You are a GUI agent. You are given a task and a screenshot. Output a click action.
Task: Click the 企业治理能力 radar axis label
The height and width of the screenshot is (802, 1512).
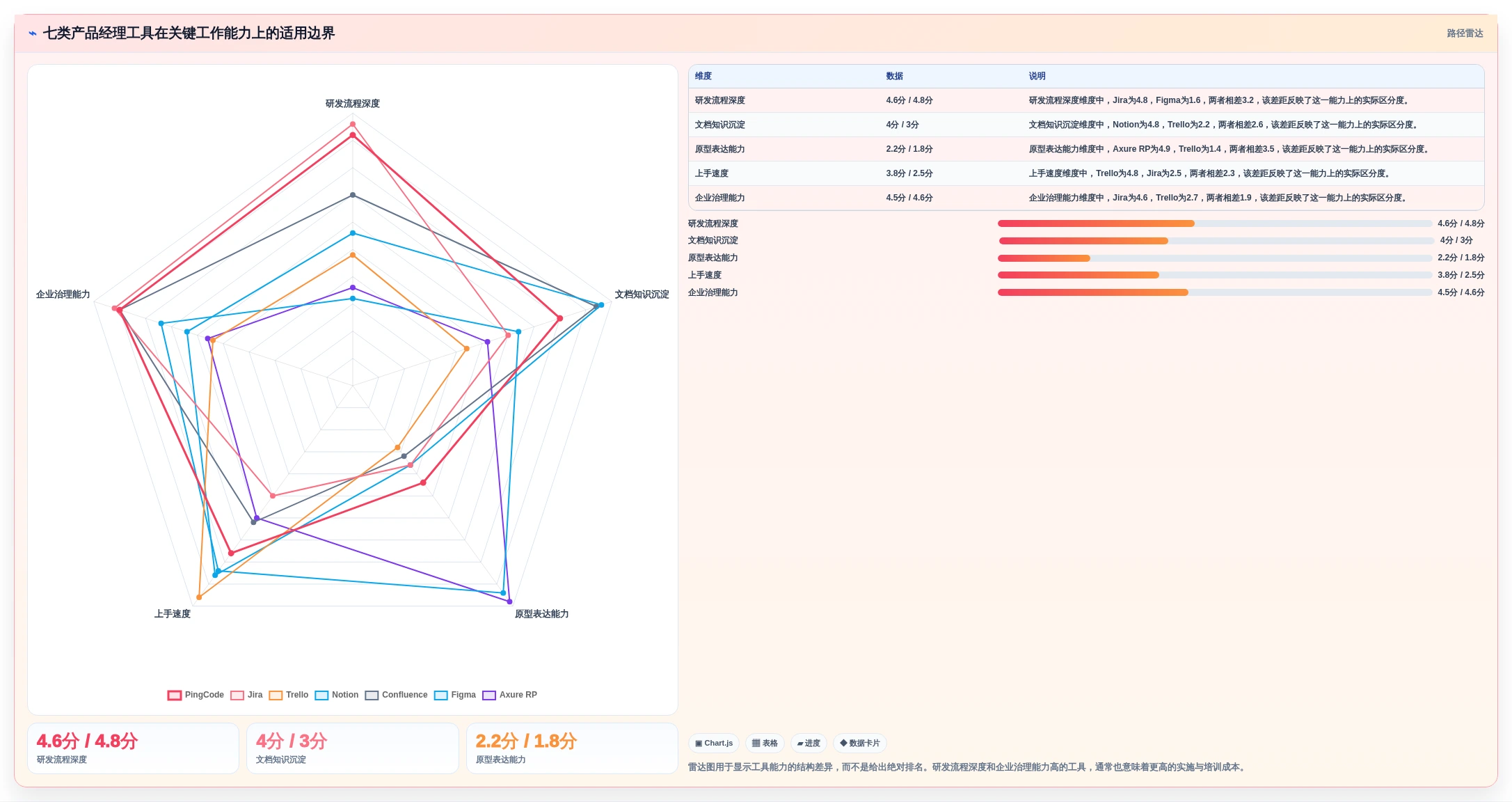(x=63, y=294)
